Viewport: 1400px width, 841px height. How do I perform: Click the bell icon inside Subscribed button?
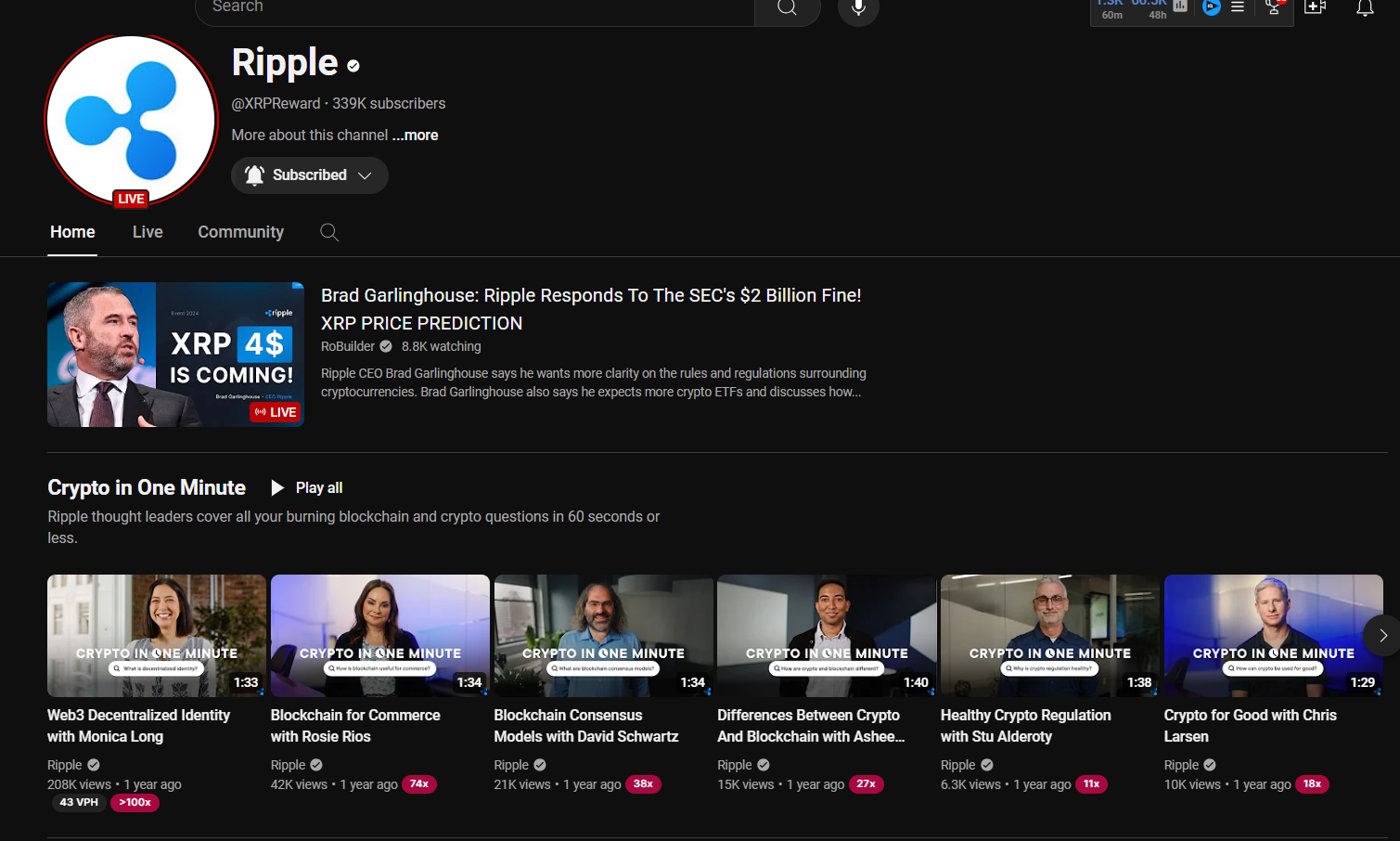coord(254,175)
